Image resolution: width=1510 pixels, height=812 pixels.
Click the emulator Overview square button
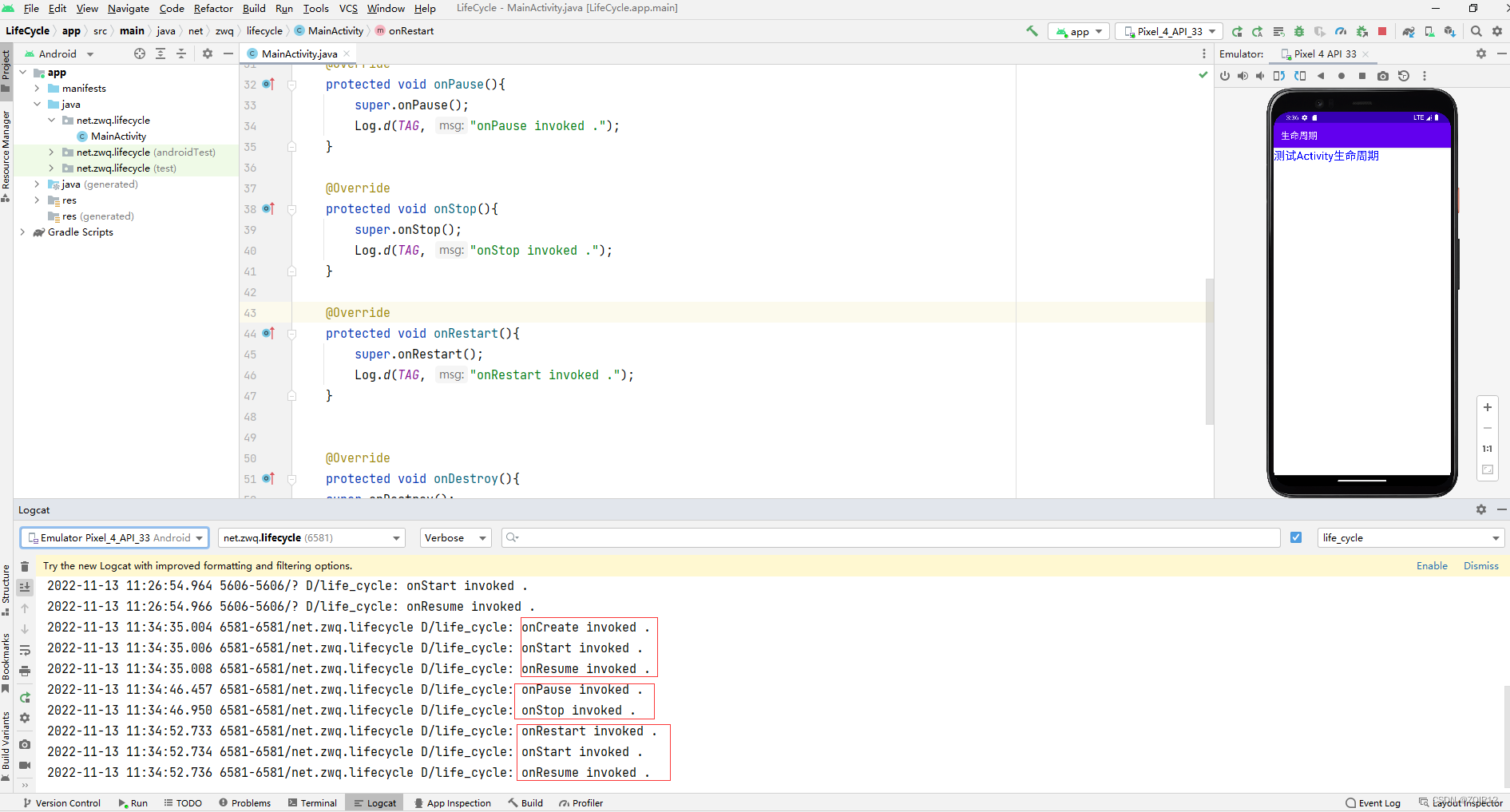point(1362,76)
